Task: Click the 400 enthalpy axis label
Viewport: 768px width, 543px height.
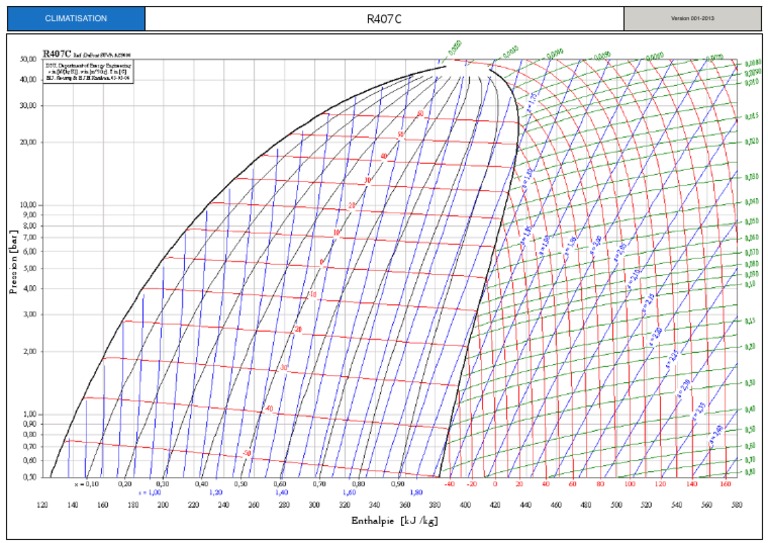Action: pyautogui.click(x=465, y=504)
